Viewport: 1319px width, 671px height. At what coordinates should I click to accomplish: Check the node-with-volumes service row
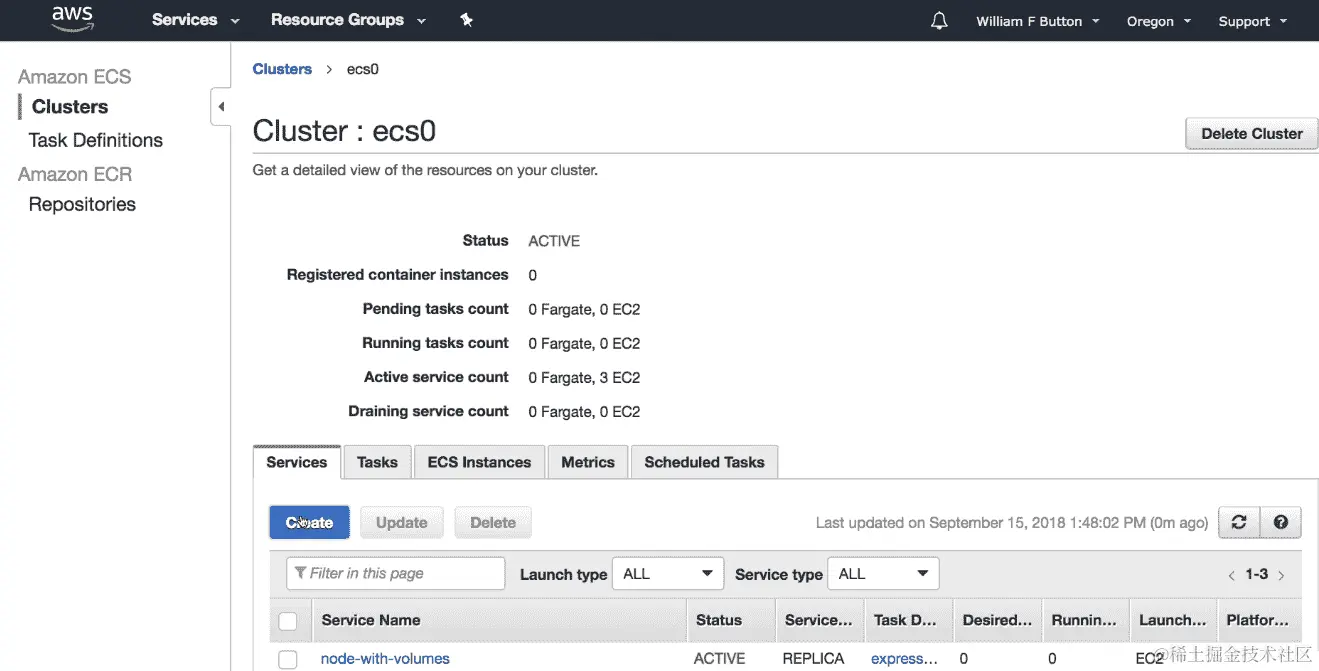(288, 659)
